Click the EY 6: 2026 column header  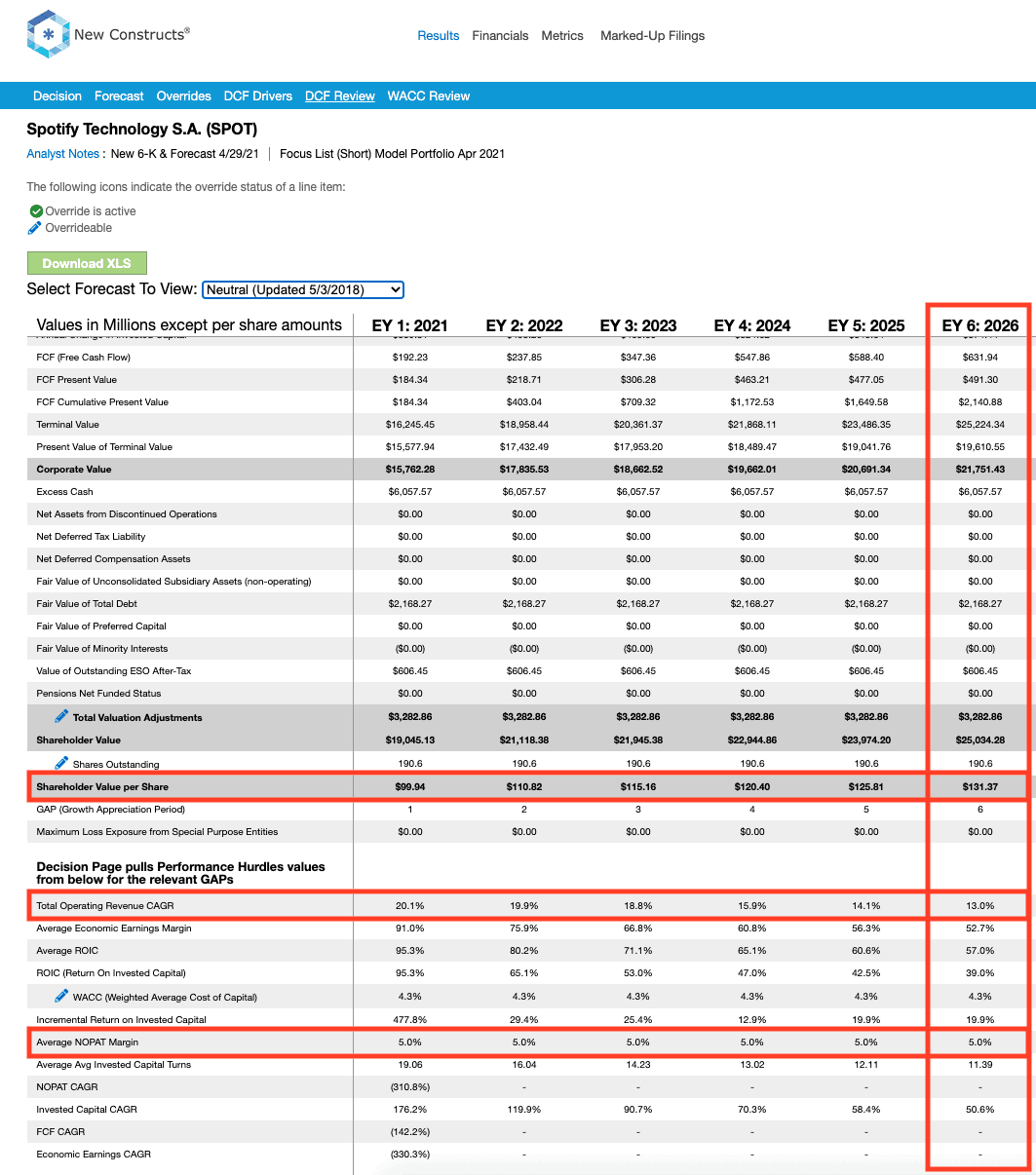point(980,325)
